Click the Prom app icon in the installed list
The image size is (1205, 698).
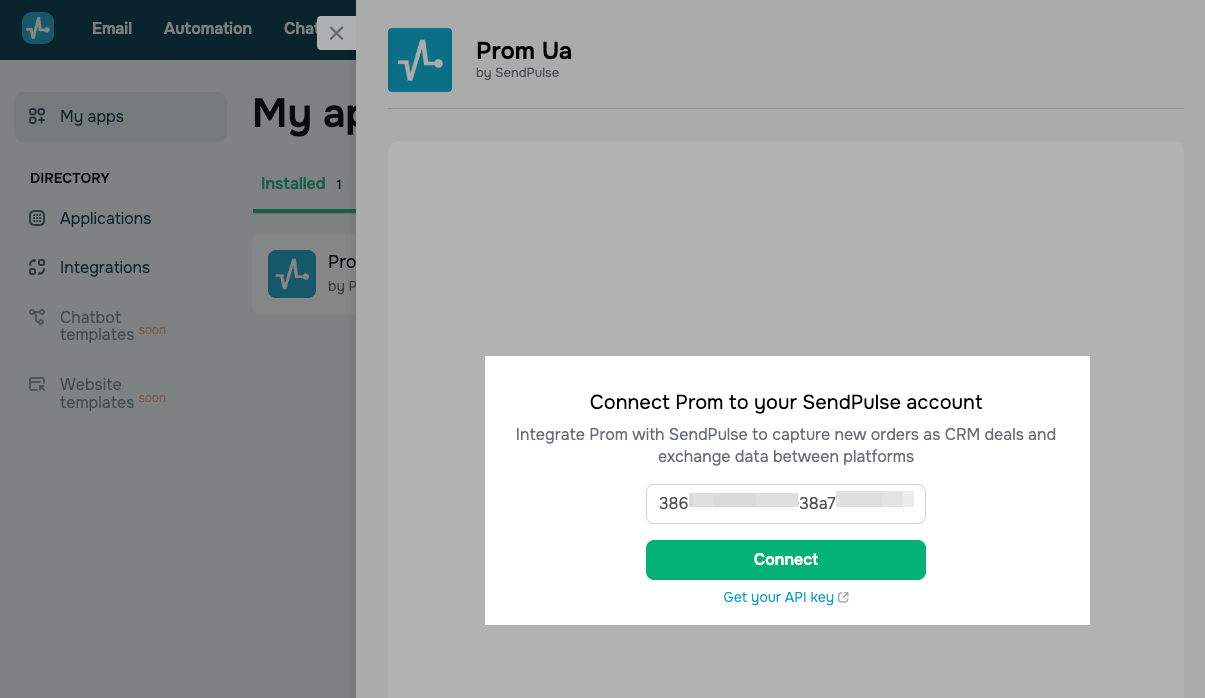point(292,274)
